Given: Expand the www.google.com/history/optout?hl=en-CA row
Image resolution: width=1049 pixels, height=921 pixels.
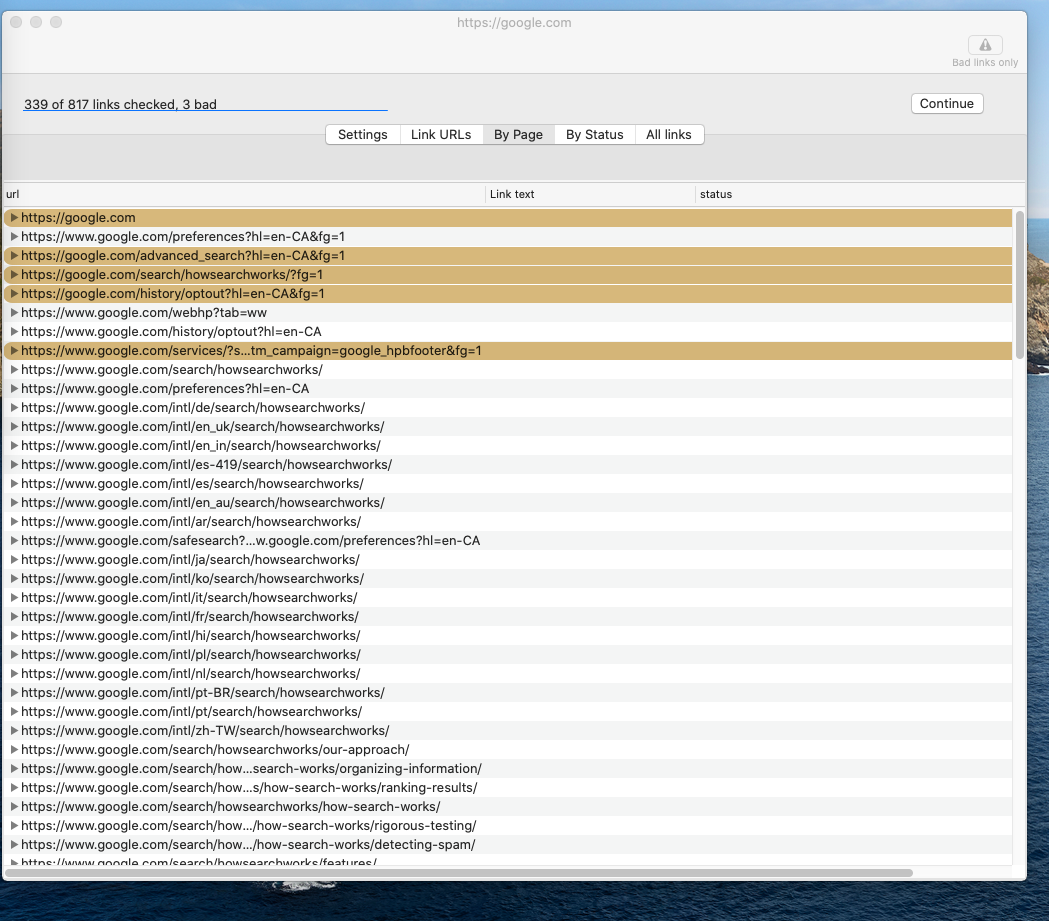Looking at the screenshot, I should [14, 331].
